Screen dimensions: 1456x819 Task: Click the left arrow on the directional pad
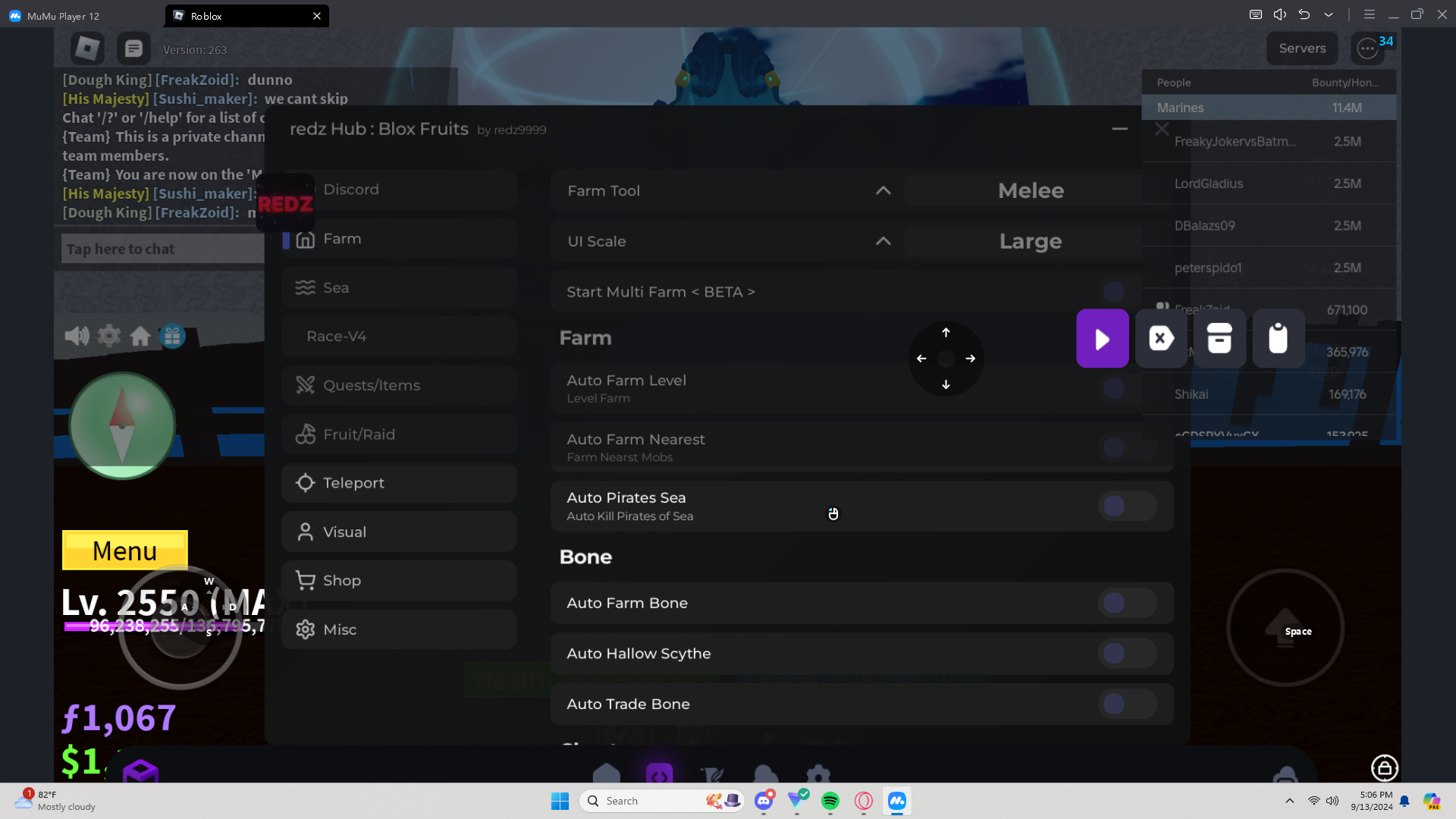(x=921, y=359)
